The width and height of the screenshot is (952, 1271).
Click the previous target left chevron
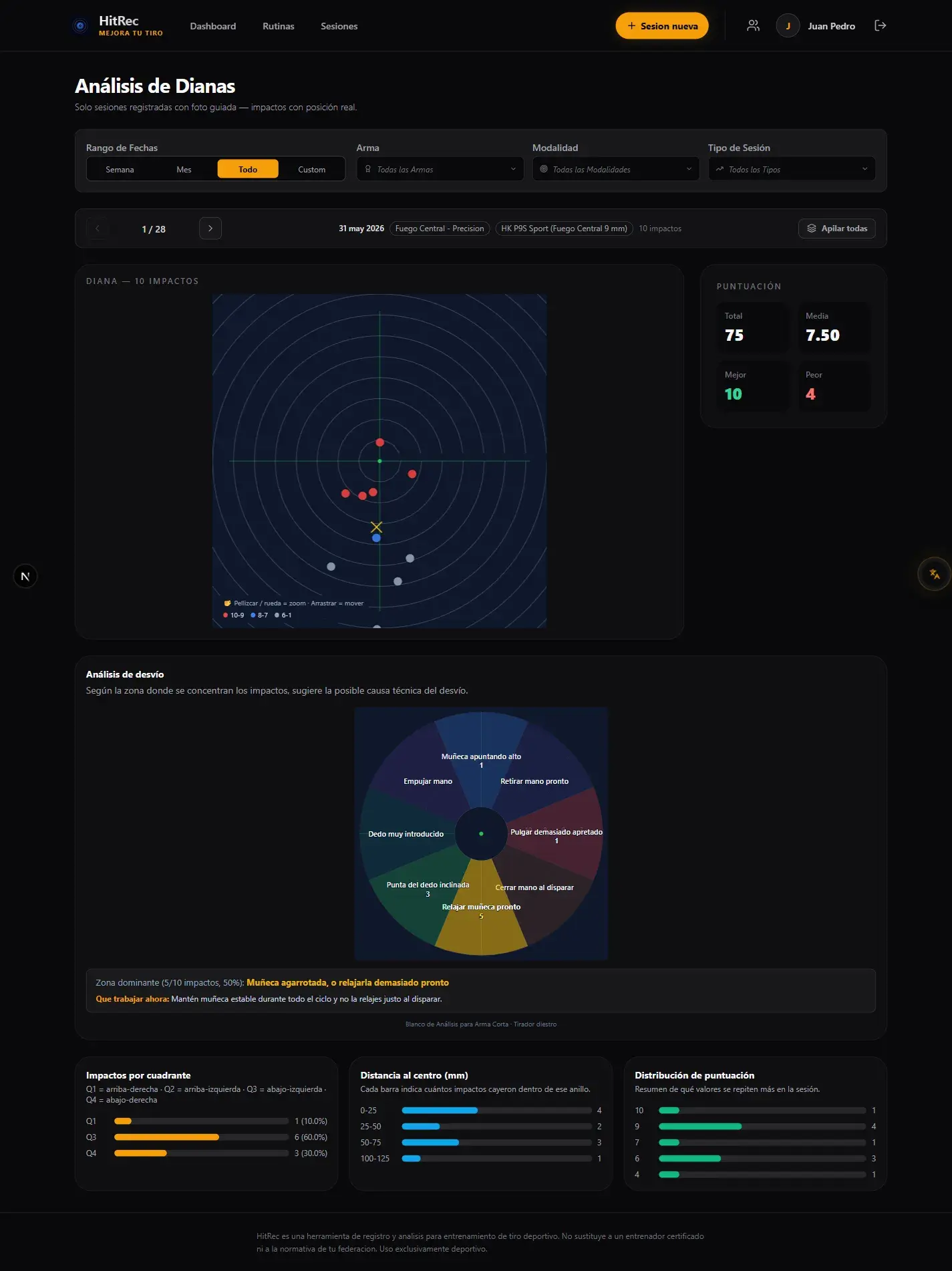point(98,229)
